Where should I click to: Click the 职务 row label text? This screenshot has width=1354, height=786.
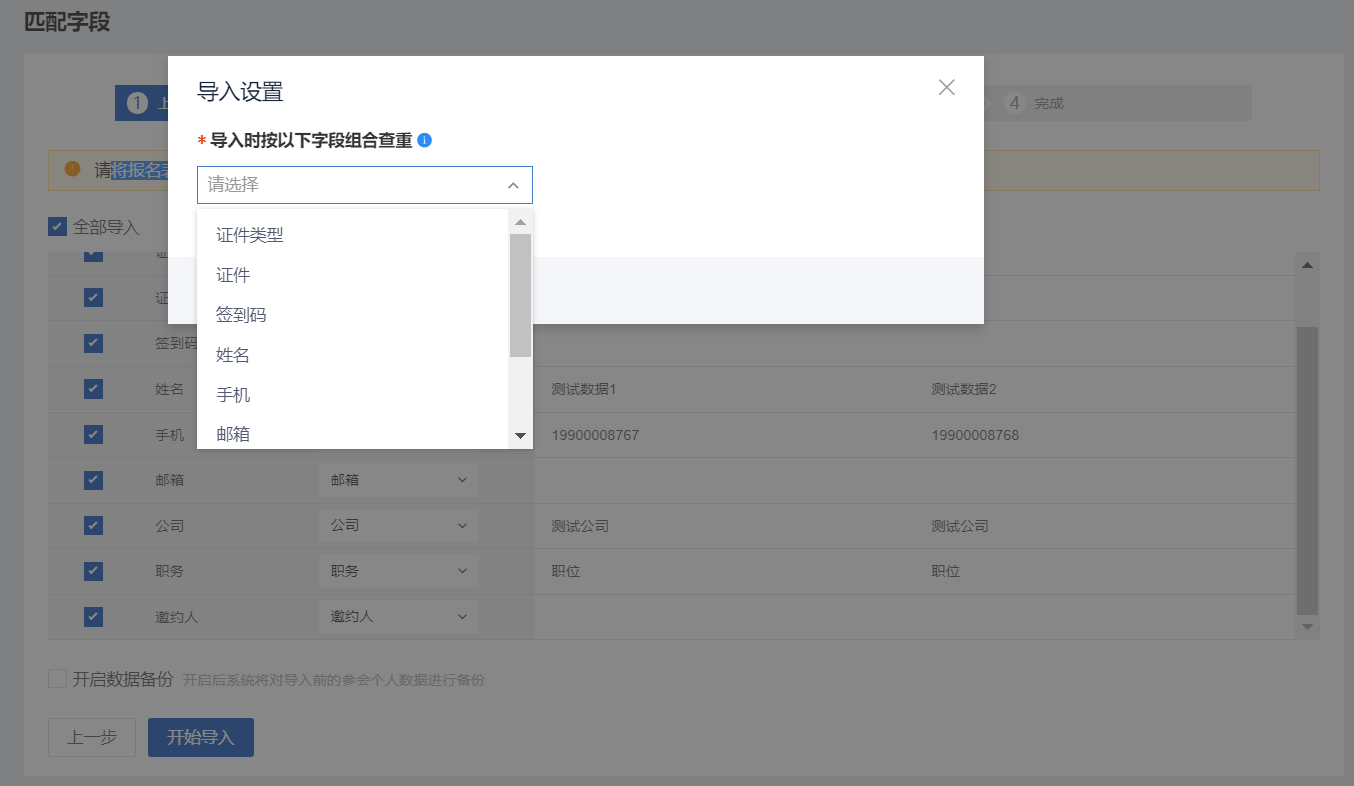click(170, 571)
